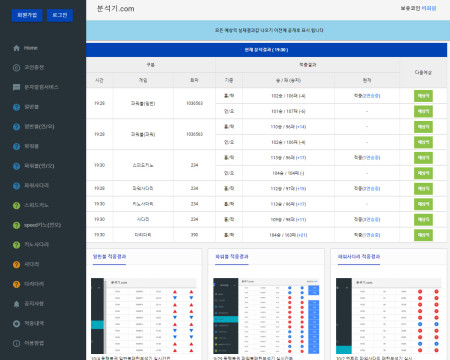This screenshot has width=450, height=360.
Task: Click green 예상픽 button in 키노사다리 row
Action: pyautogui.click(x=423, y=204)
